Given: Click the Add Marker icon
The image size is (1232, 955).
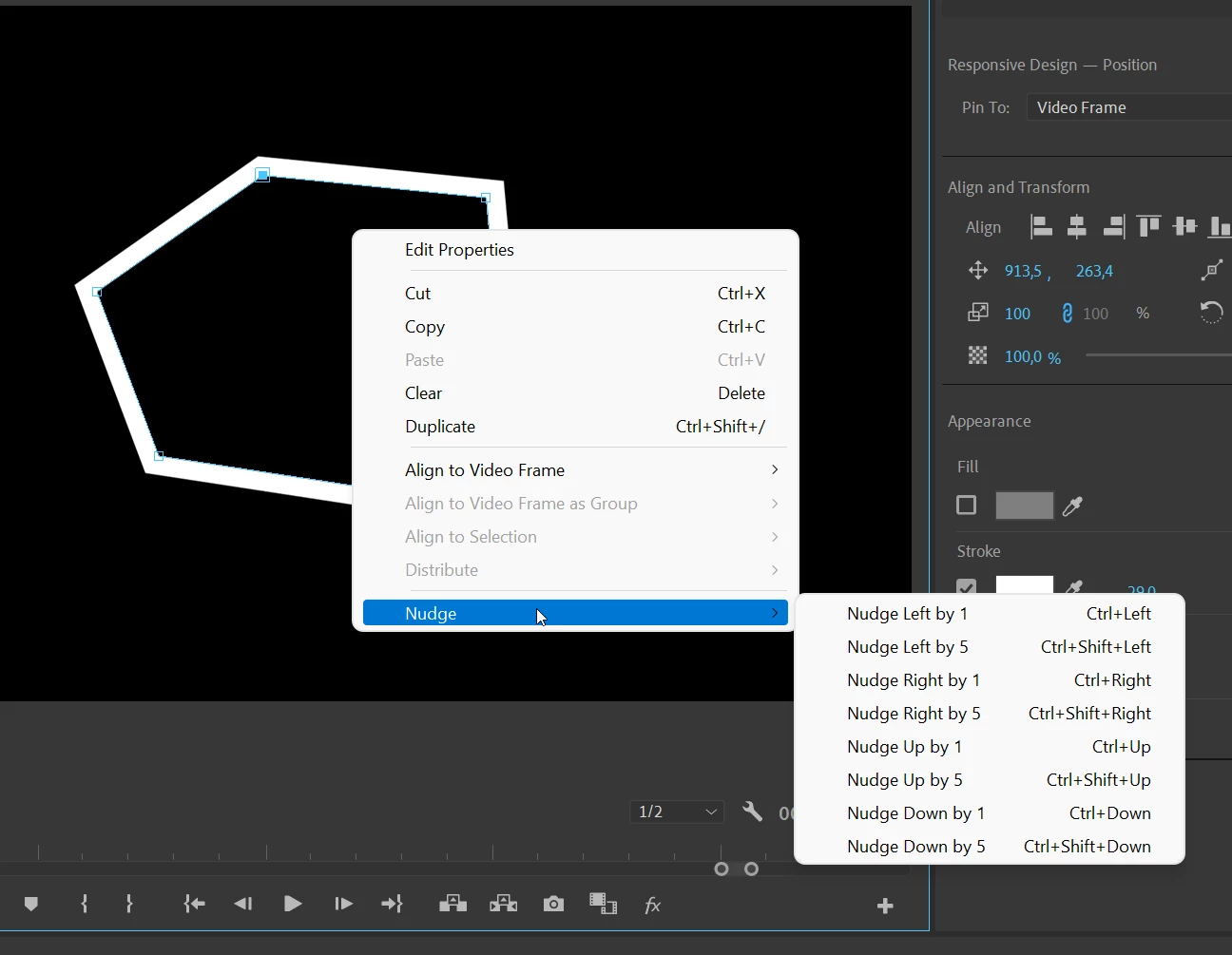Looking at the screenshot, I should point(31,905).
